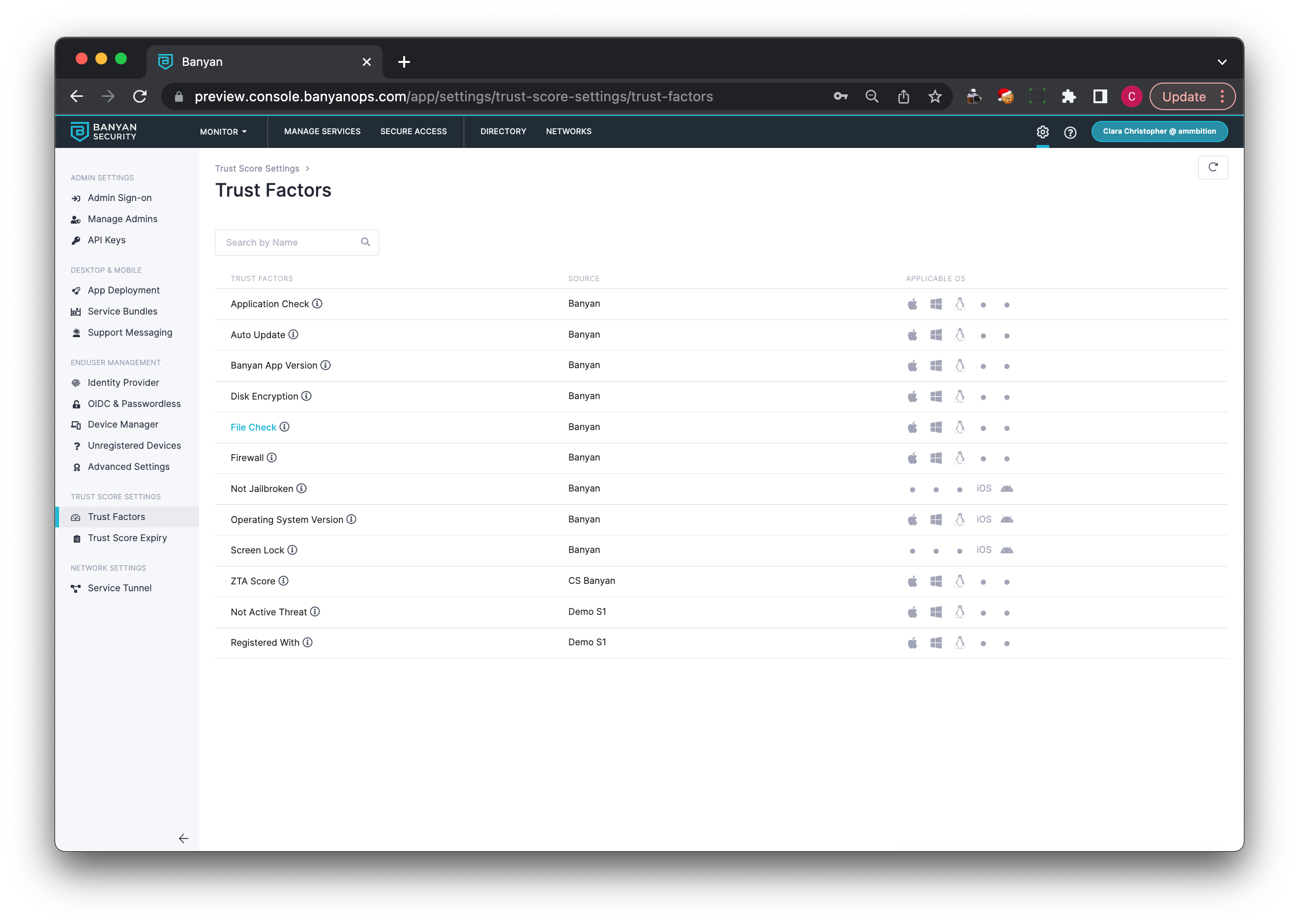Click the info icon beside ZTA Score
This screenshot has height=924, width=1299.
pos(284,581)
